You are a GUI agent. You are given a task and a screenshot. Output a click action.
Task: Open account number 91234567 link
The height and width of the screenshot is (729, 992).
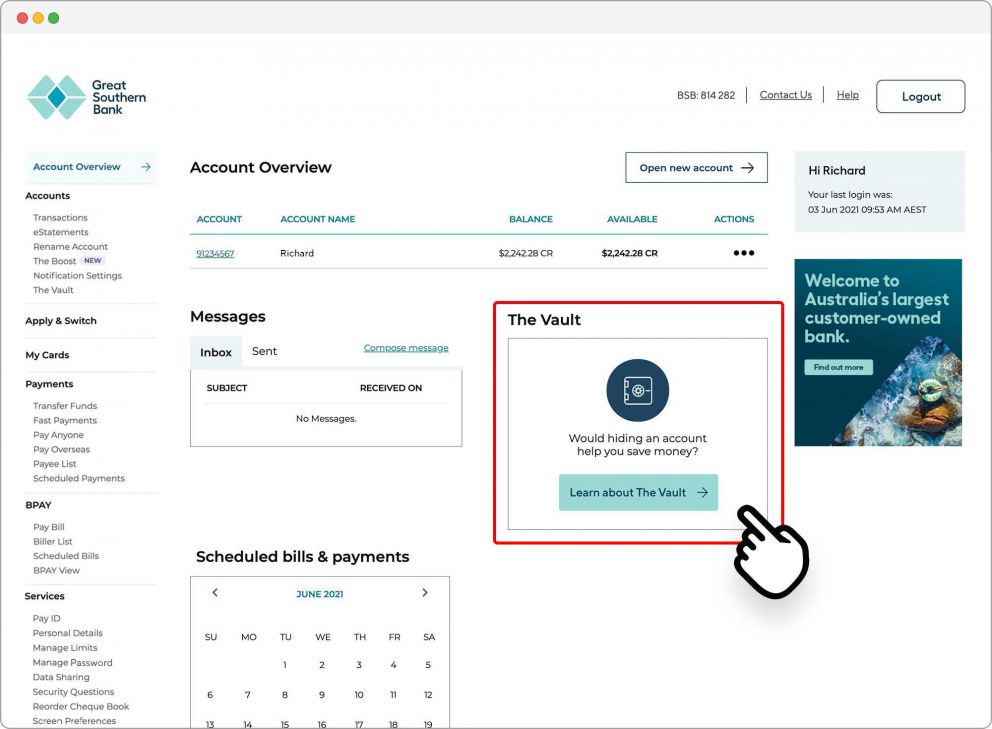(215, 254)
